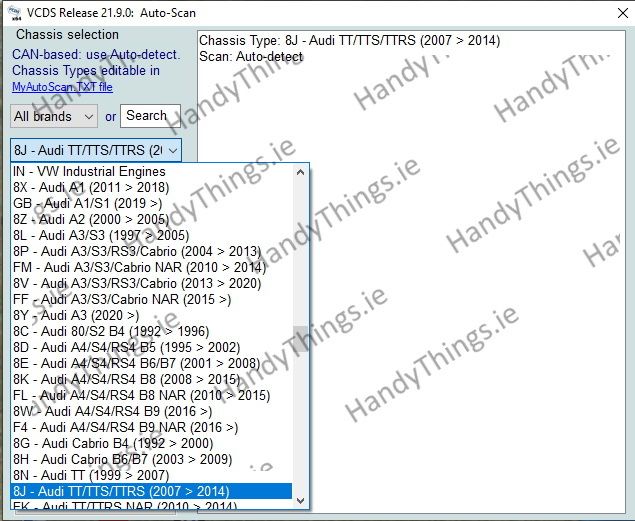Select FM - Audi A3/S3/Cabrio NAR entry
635x521 pixels.
point(151,268)
